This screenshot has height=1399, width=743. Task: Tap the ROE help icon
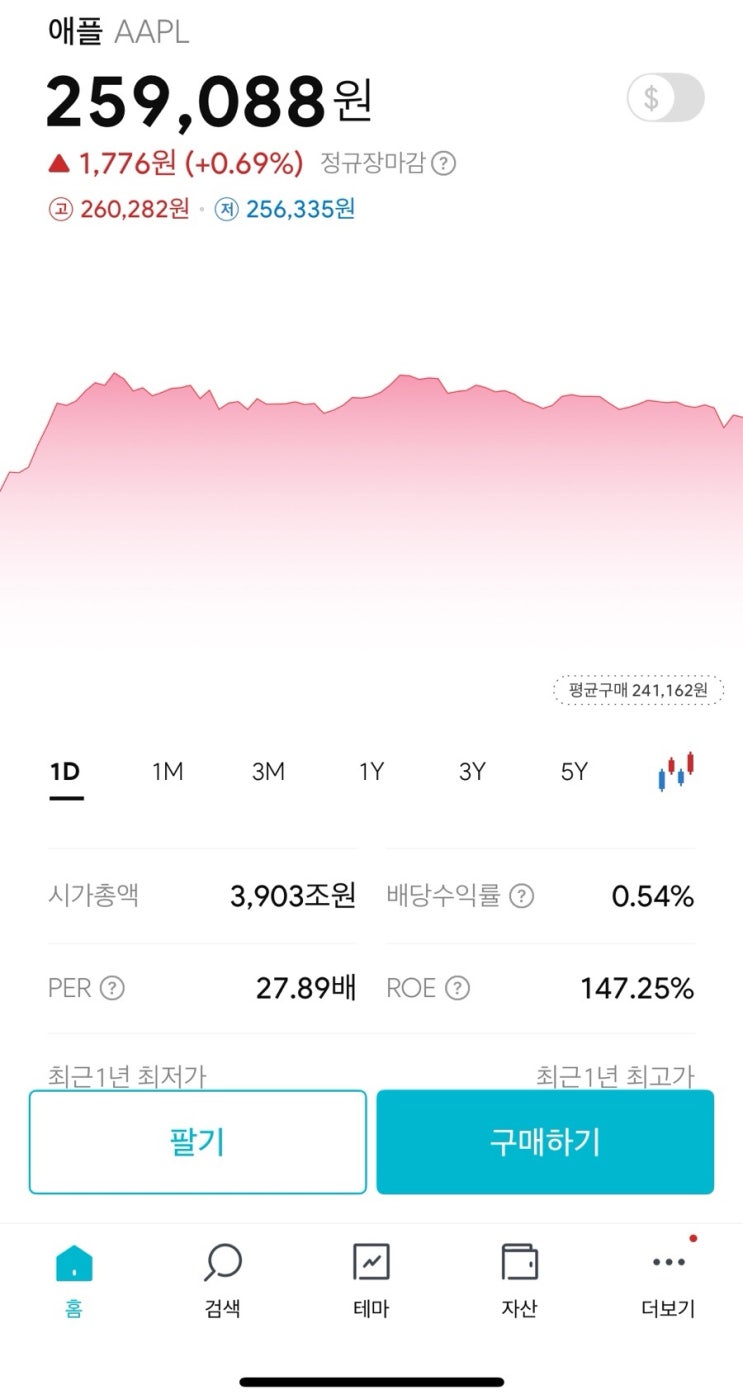coord(457,989)
